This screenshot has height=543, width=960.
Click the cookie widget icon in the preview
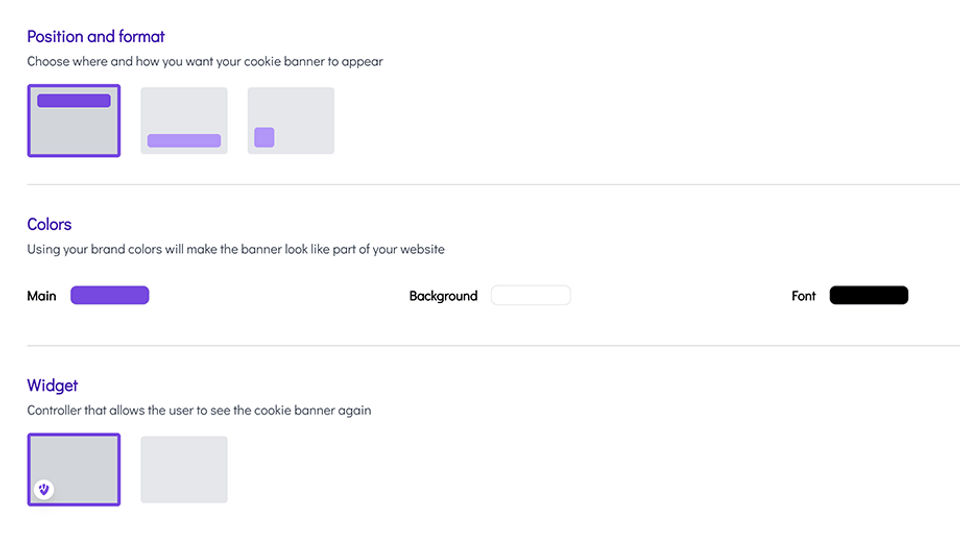[44, 489]
